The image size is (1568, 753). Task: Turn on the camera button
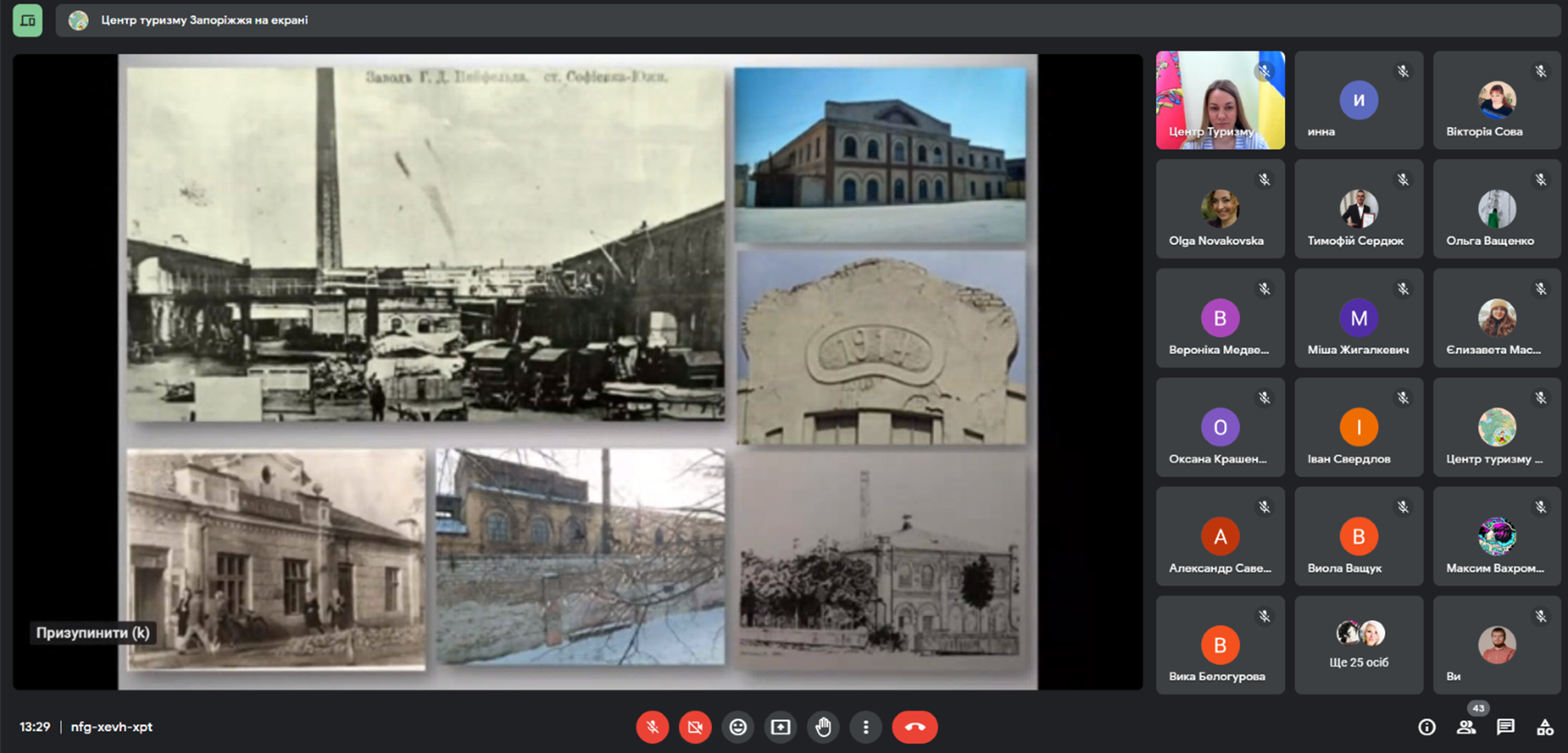[x=695, y=727]
